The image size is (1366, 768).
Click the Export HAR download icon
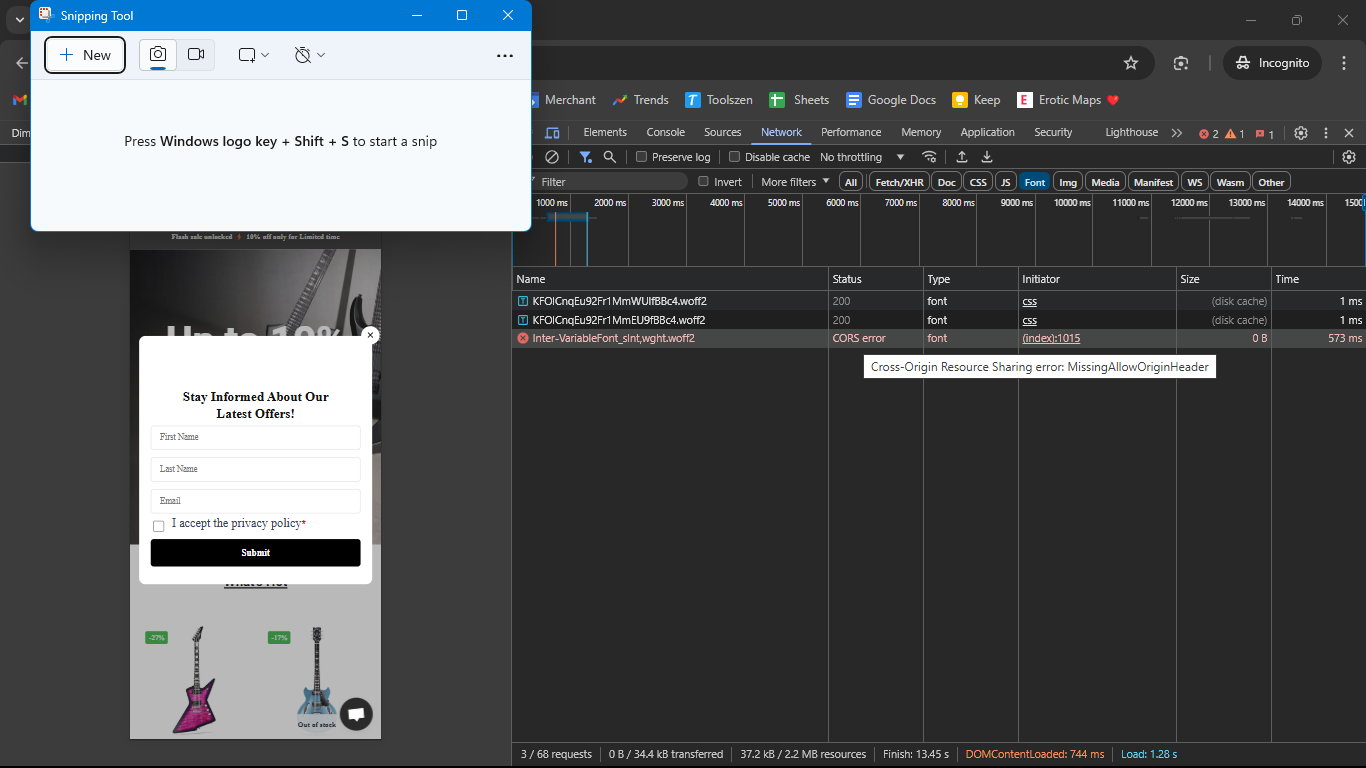tap(987, 157)
